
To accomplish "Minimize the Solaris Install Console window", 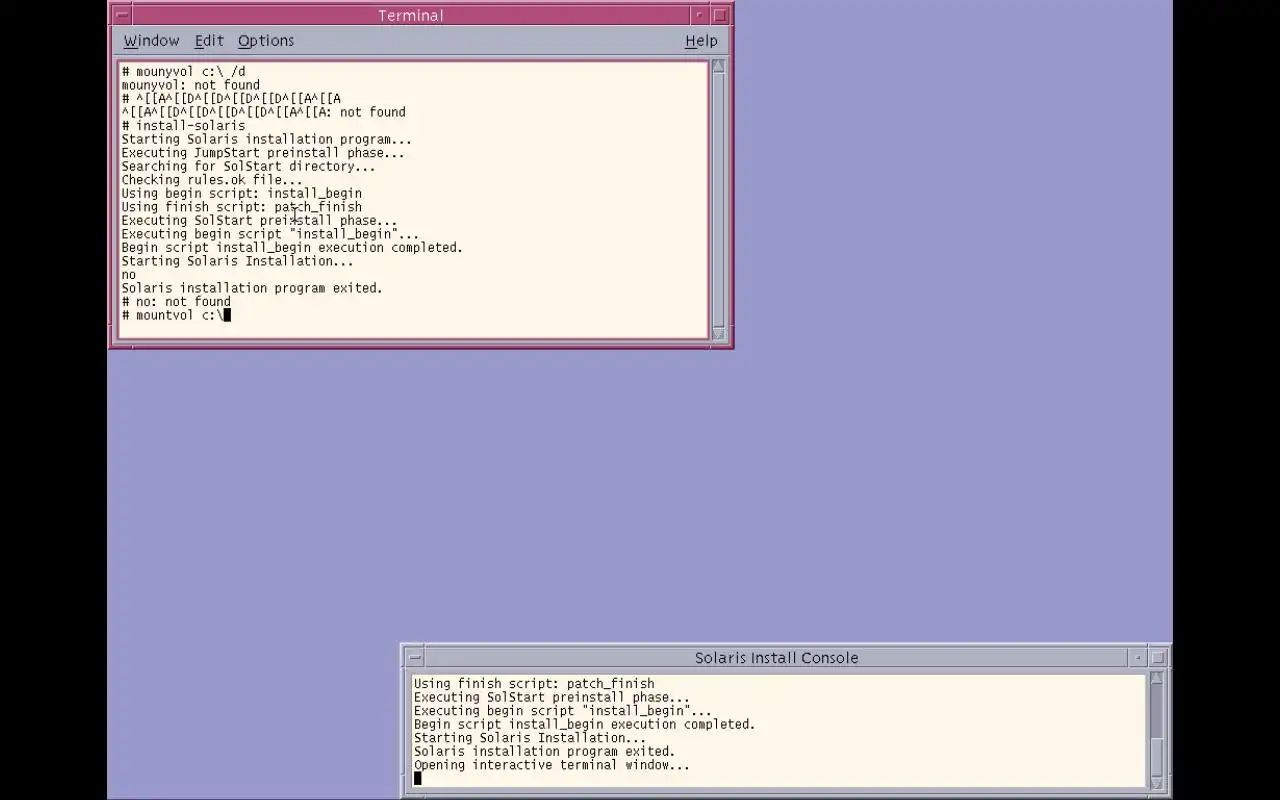I will pos(1138,658).
